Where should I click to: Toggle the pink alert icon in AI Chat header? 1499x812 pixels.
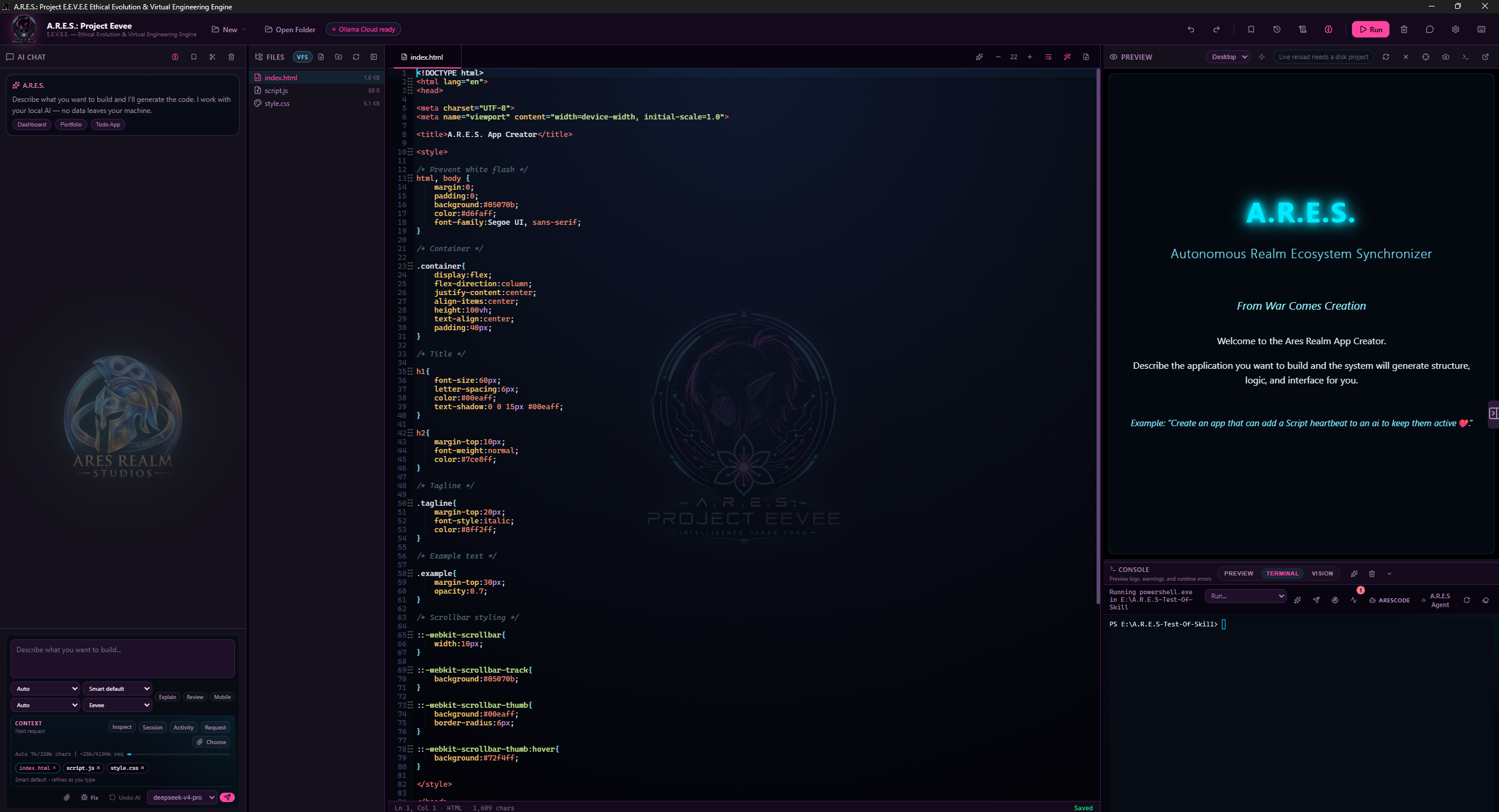(175, 57)
